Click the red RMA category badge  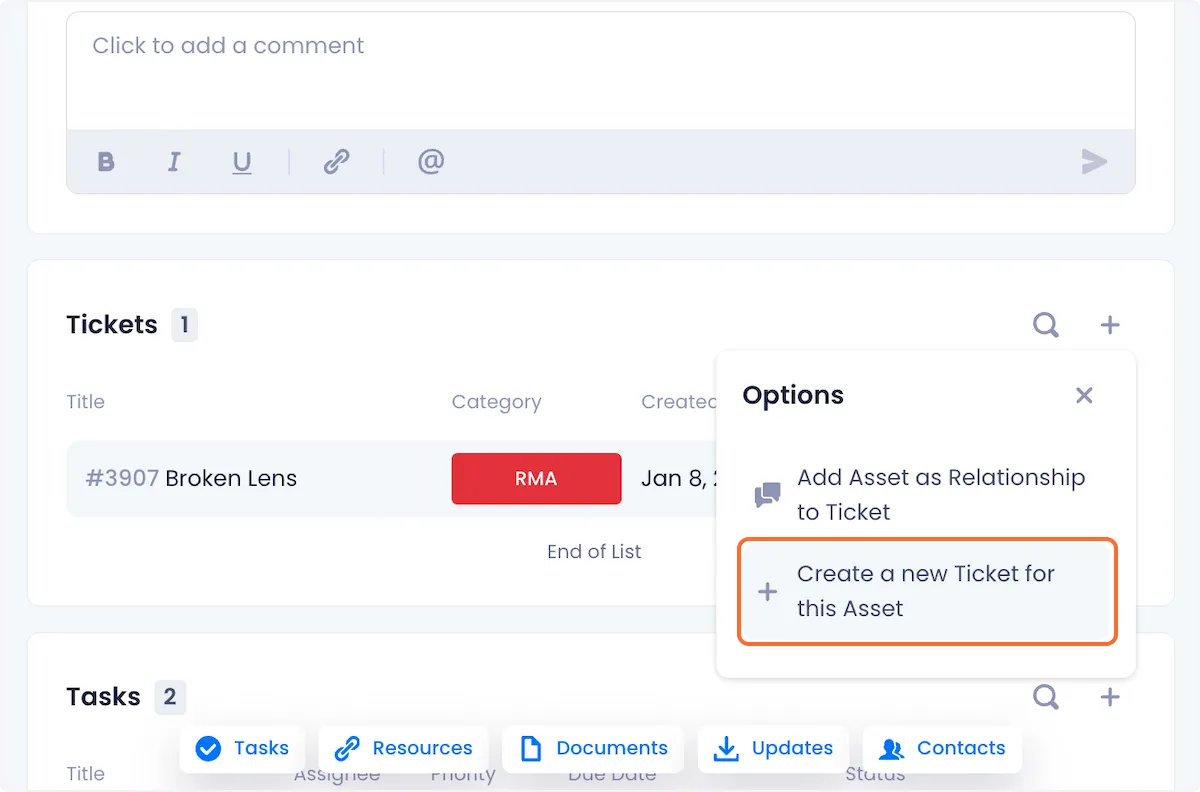coord(536,479)
